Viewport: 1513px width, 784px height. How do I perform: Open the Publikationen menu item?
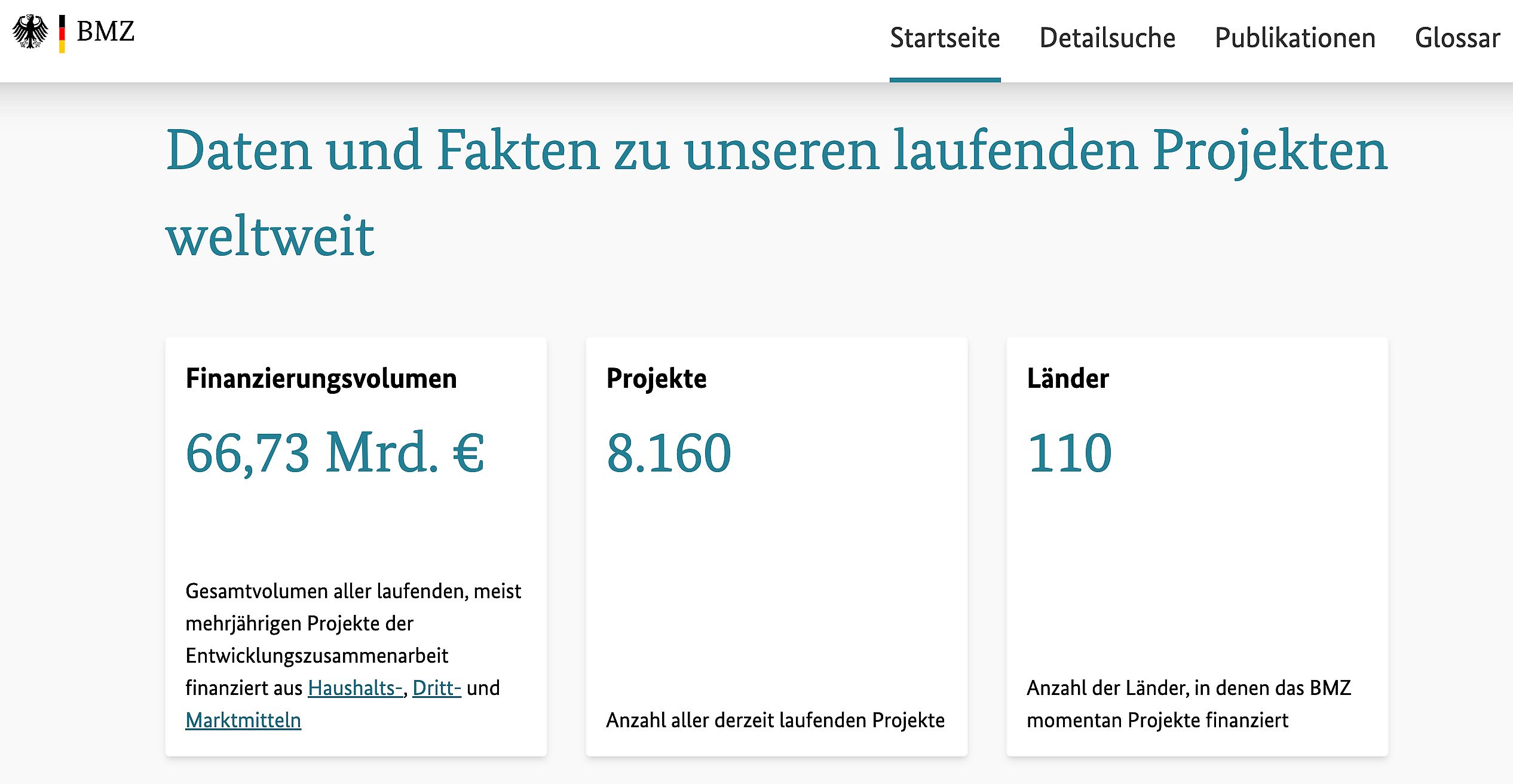(1295, 38)
